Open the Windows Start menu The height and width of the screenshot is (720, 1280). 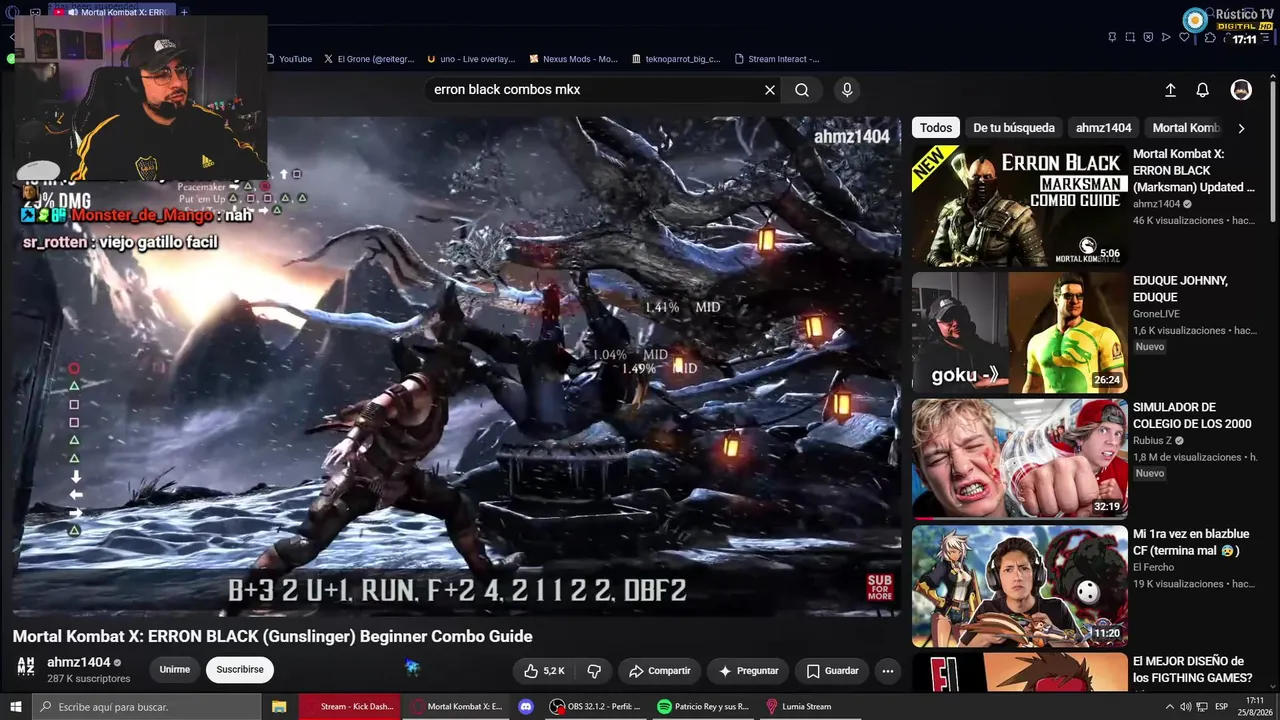pyautogui.click(x=16, y=707)
